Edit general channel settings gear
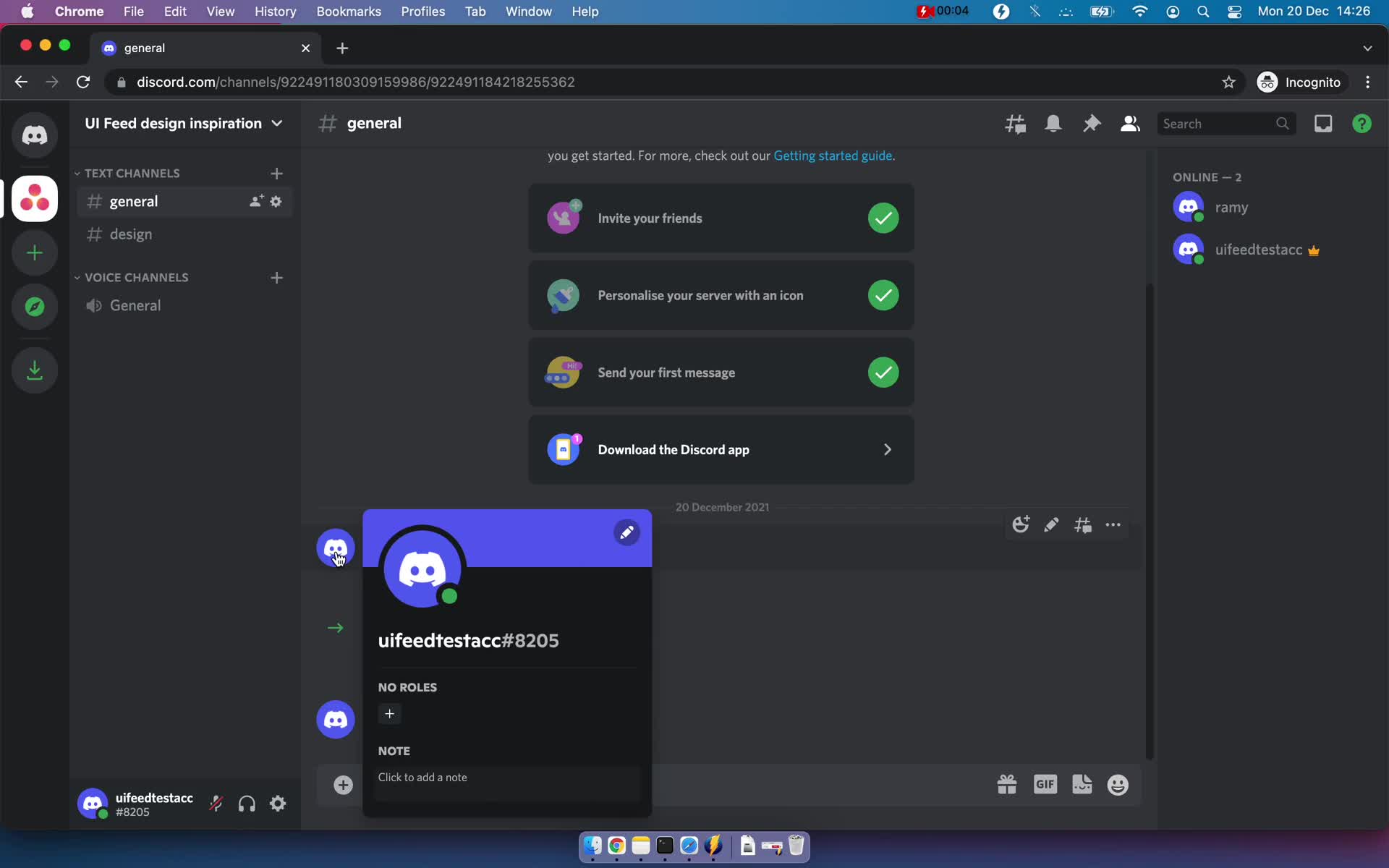Viewport: 1389px width, 868px height. click(x=276, y=201)
